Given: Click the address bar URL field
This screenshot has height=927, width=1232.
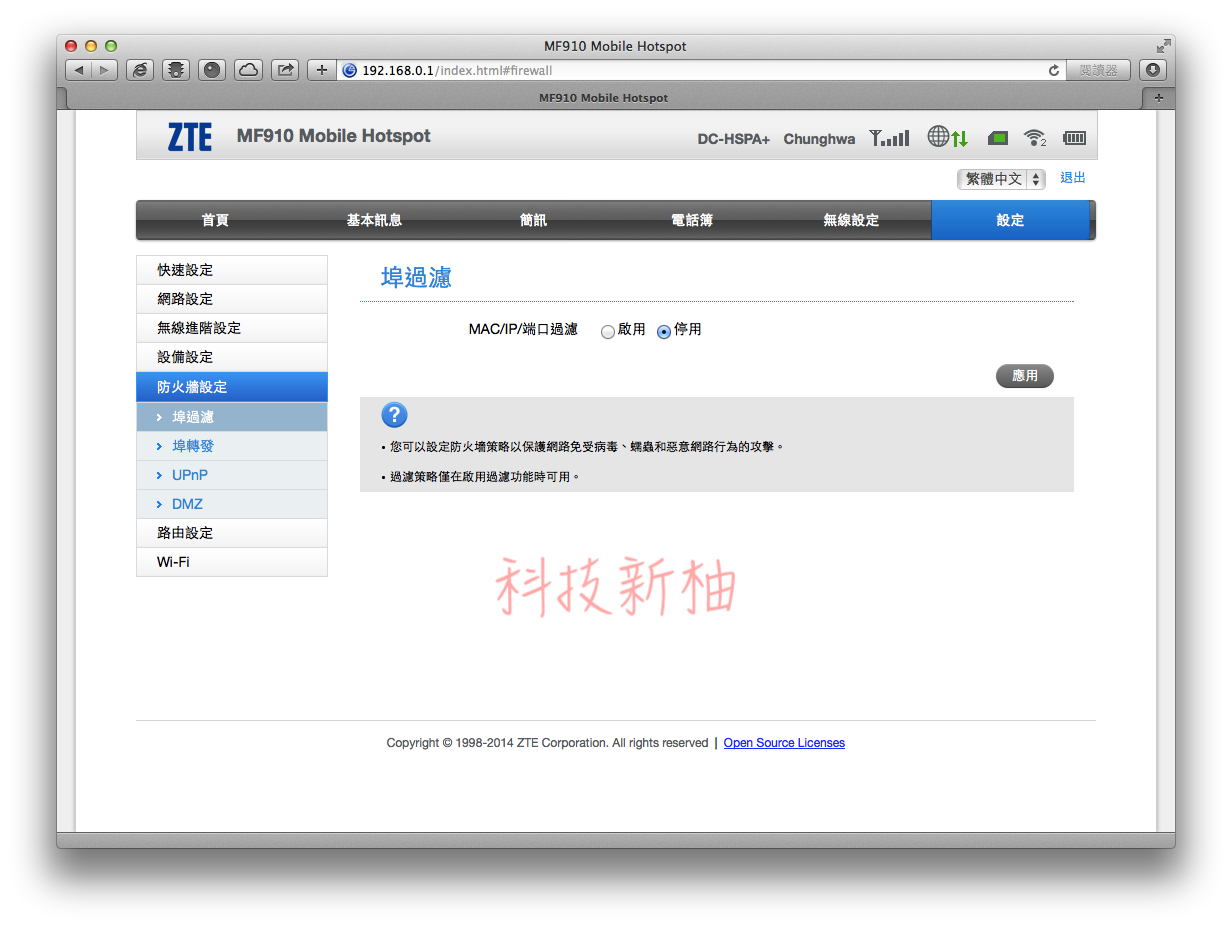Looking at the screenshot, I should (x=700, y=70).
